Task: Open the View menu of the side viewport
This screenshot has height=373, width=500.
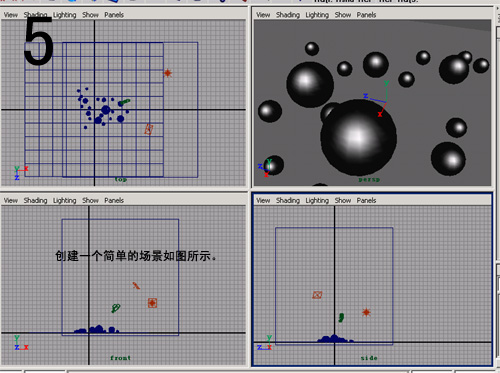Action: (263, 200)
